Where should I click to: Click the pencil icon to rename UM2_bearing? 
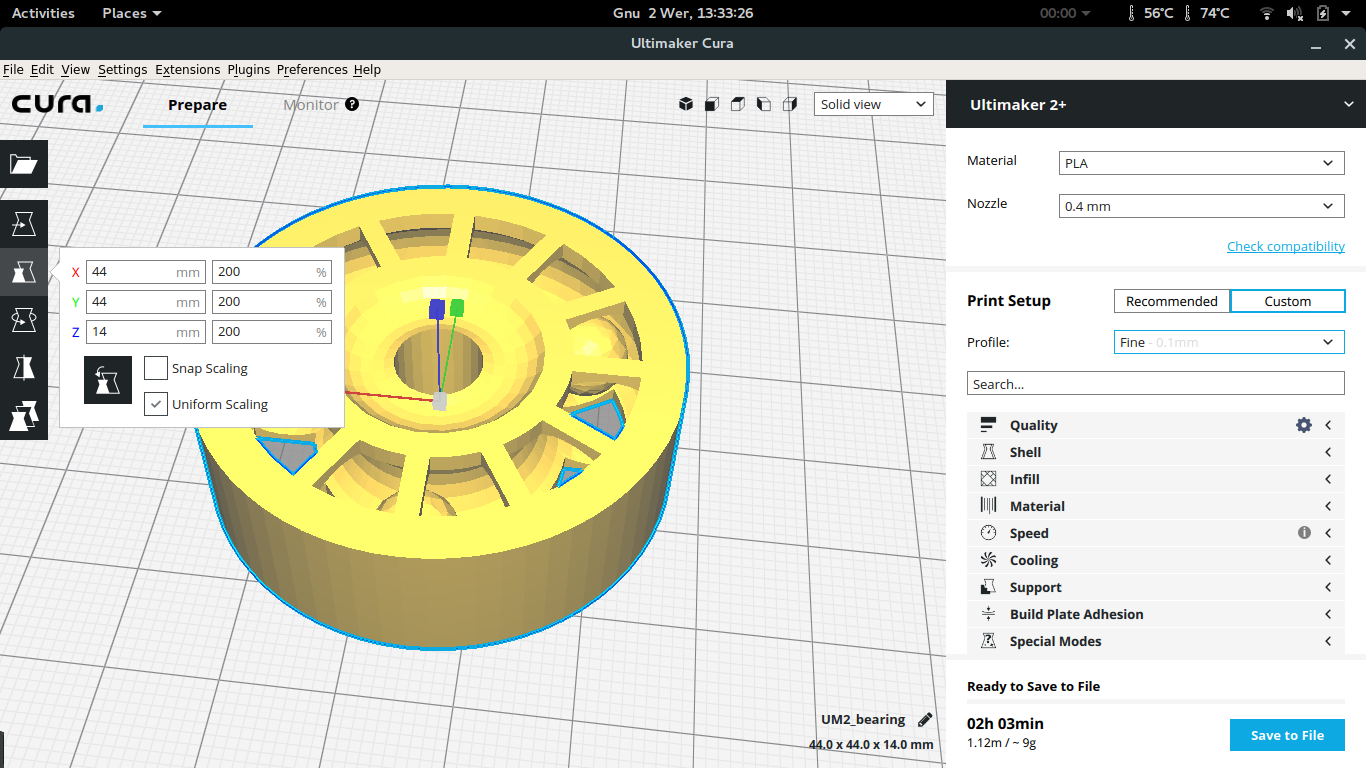[x=924, y=719]
